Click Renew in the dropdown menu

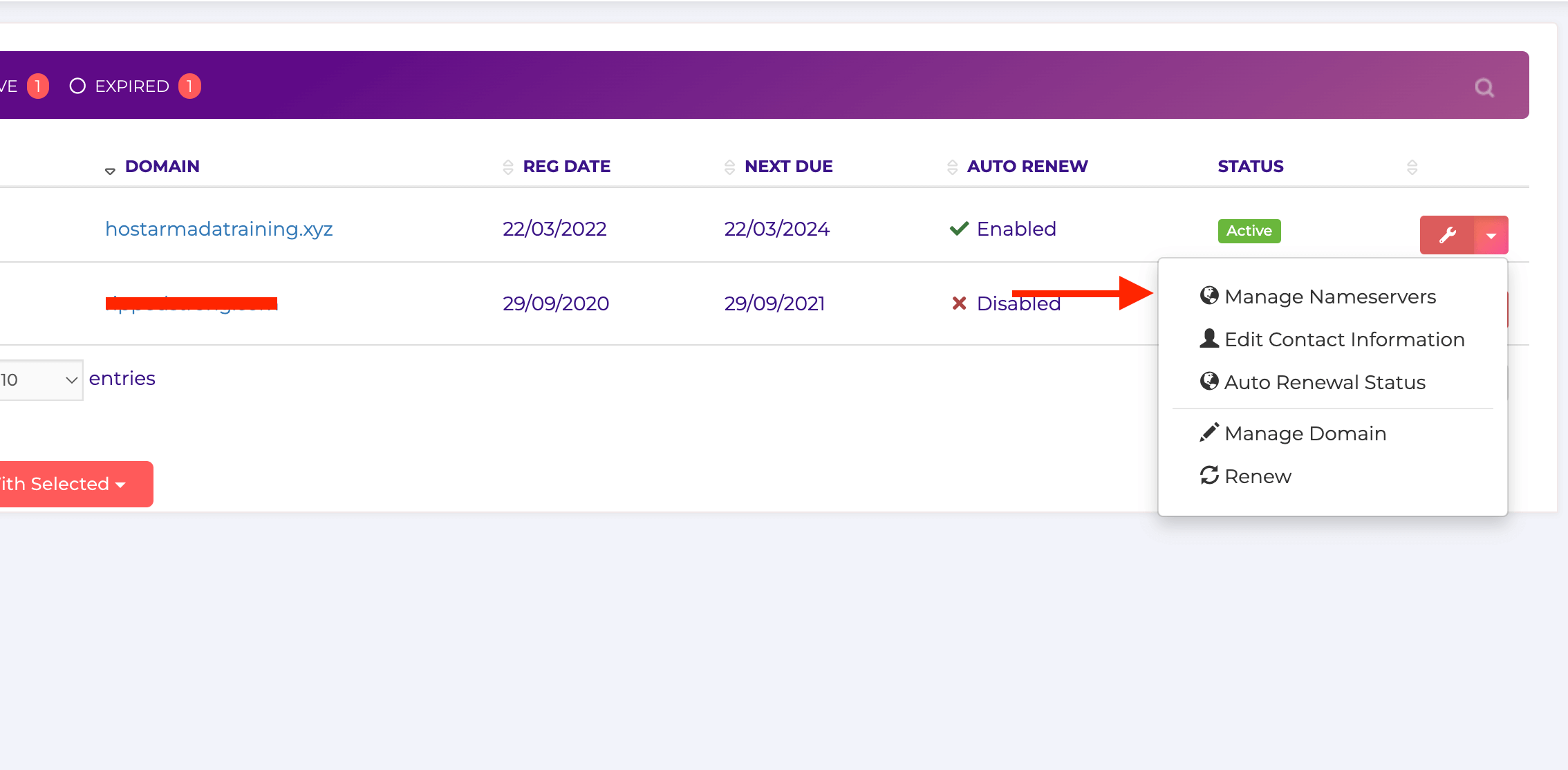pyautogui.click(x=1246, y=476)
